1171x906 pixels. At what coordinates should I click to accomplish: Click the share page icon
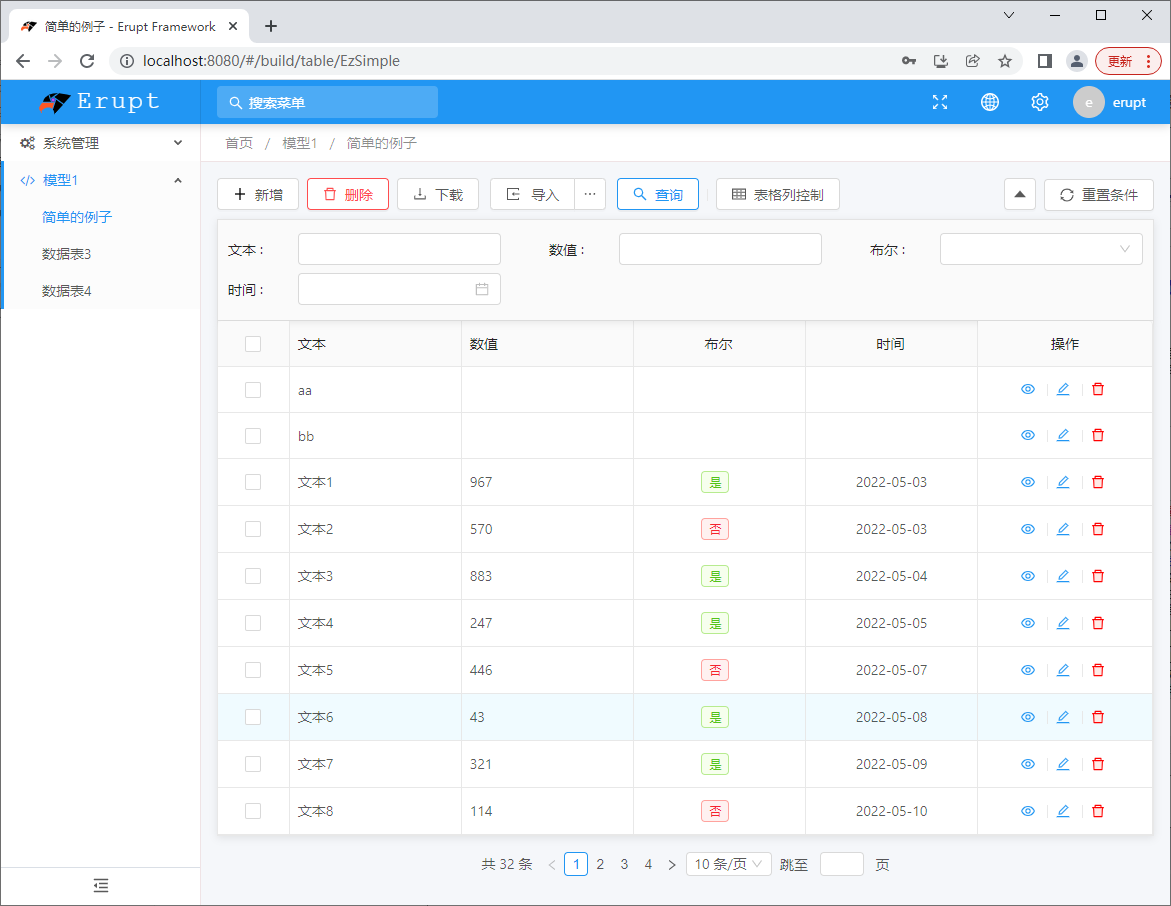[972, 61]
